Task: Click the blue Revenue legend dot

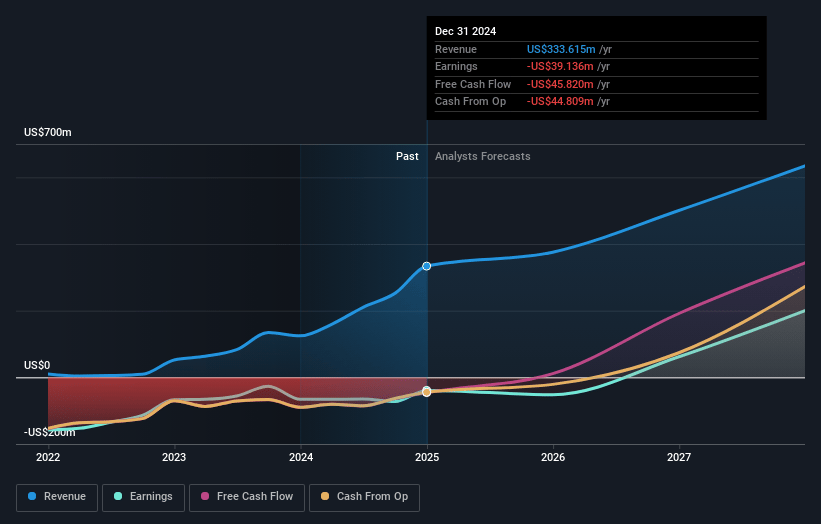Action: (x=32, y=496)
